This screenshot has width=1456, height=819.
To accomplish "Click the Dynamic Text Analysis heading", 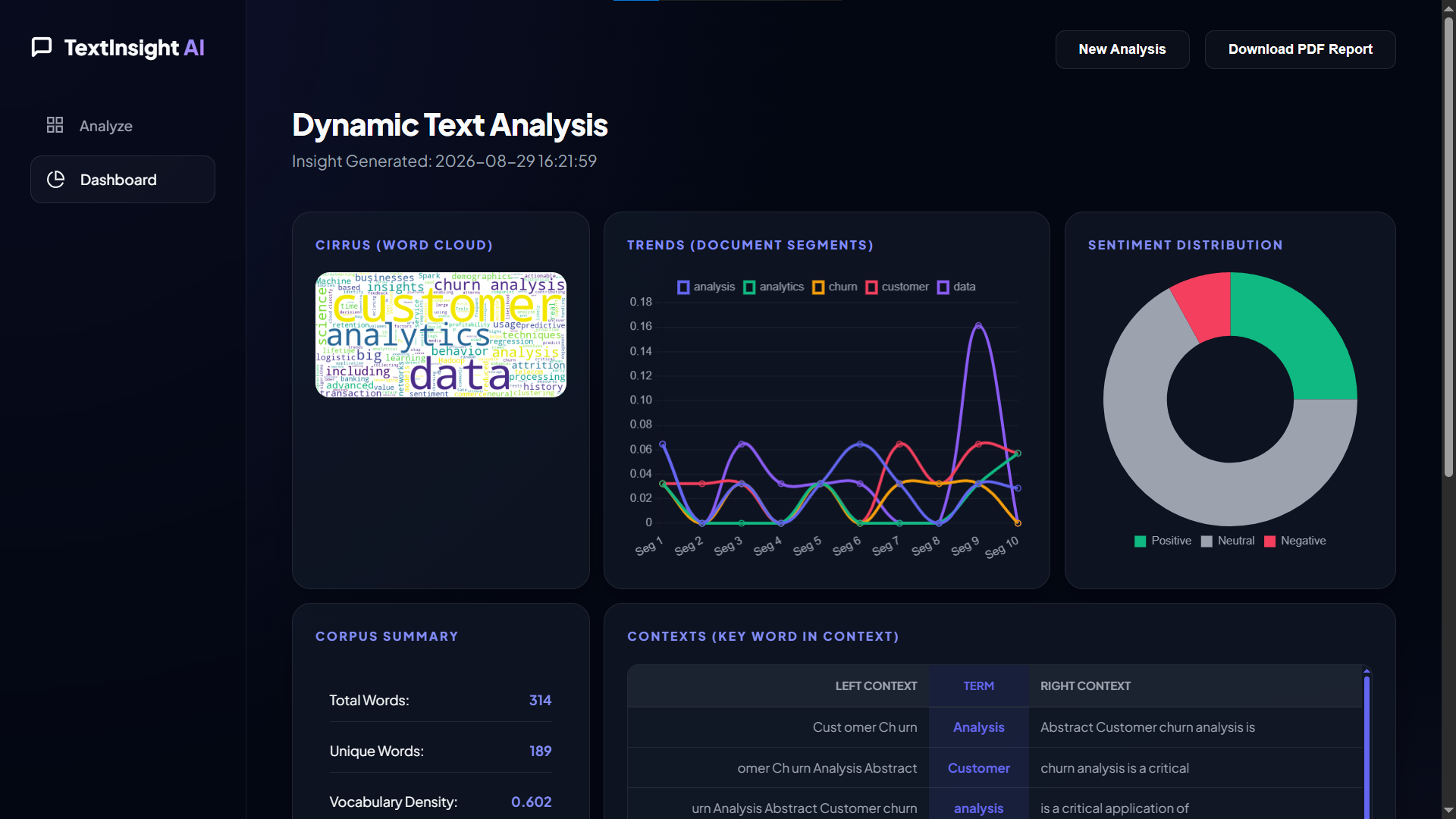I will (450, 125).
